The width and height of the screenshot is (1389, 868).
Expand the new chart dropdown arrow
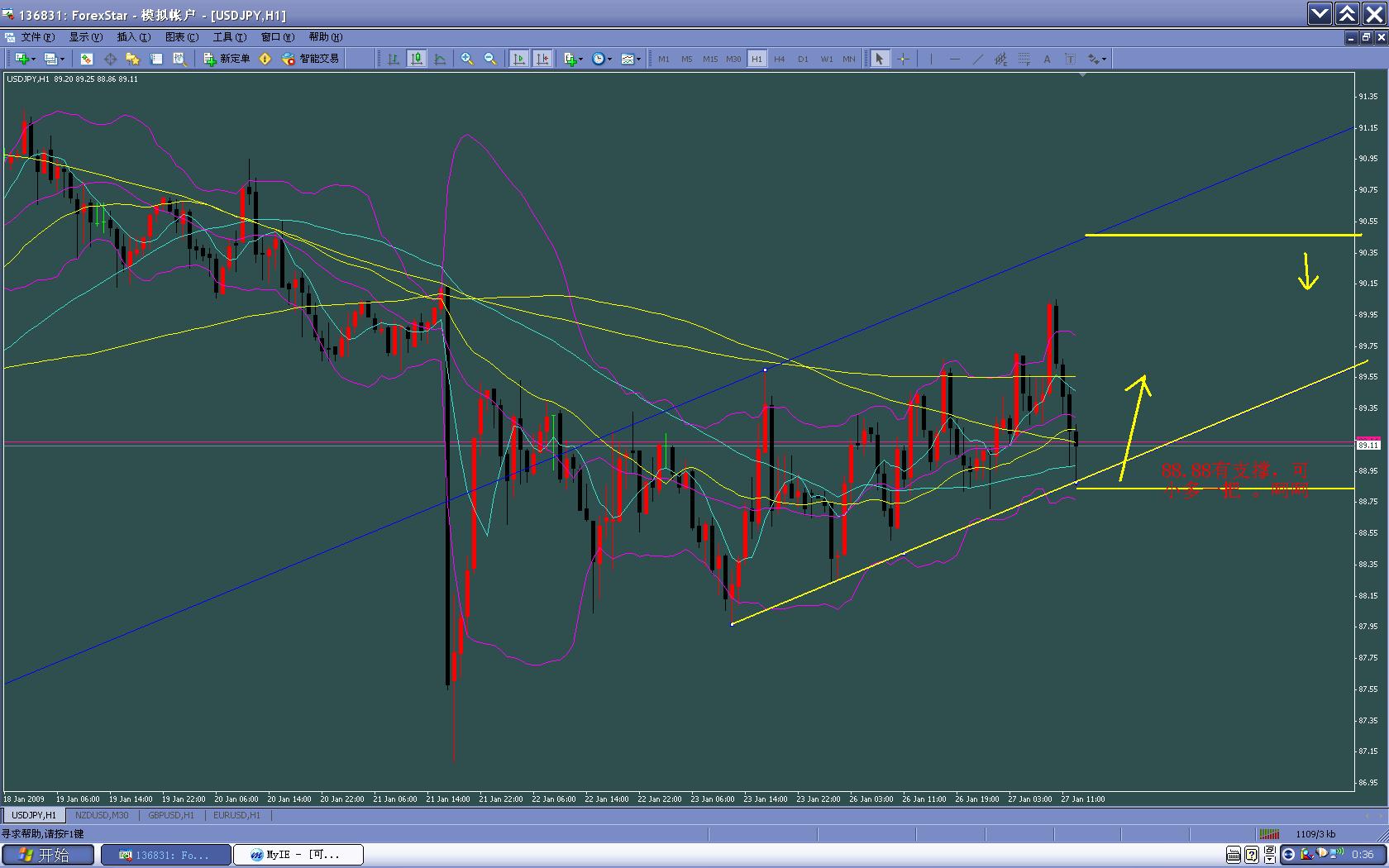33,59
